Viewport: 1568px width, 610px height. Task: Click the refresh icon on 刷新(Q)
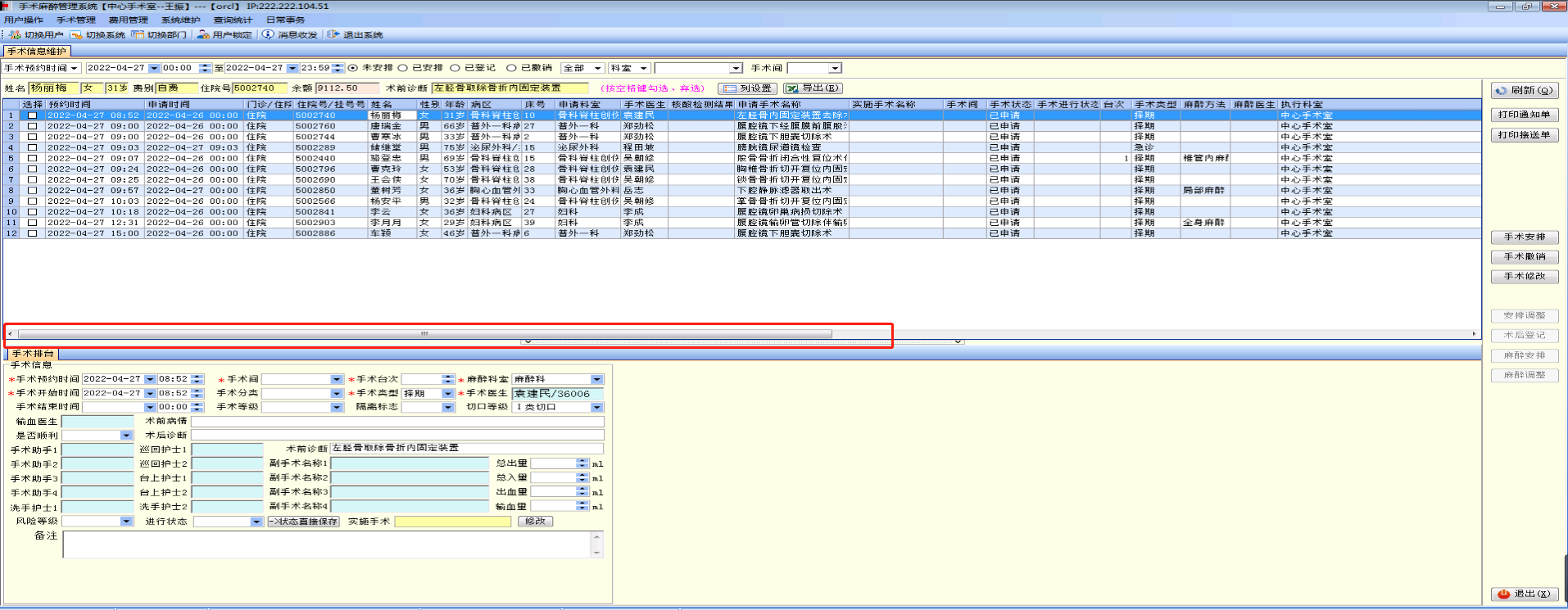coord(1502,91)
